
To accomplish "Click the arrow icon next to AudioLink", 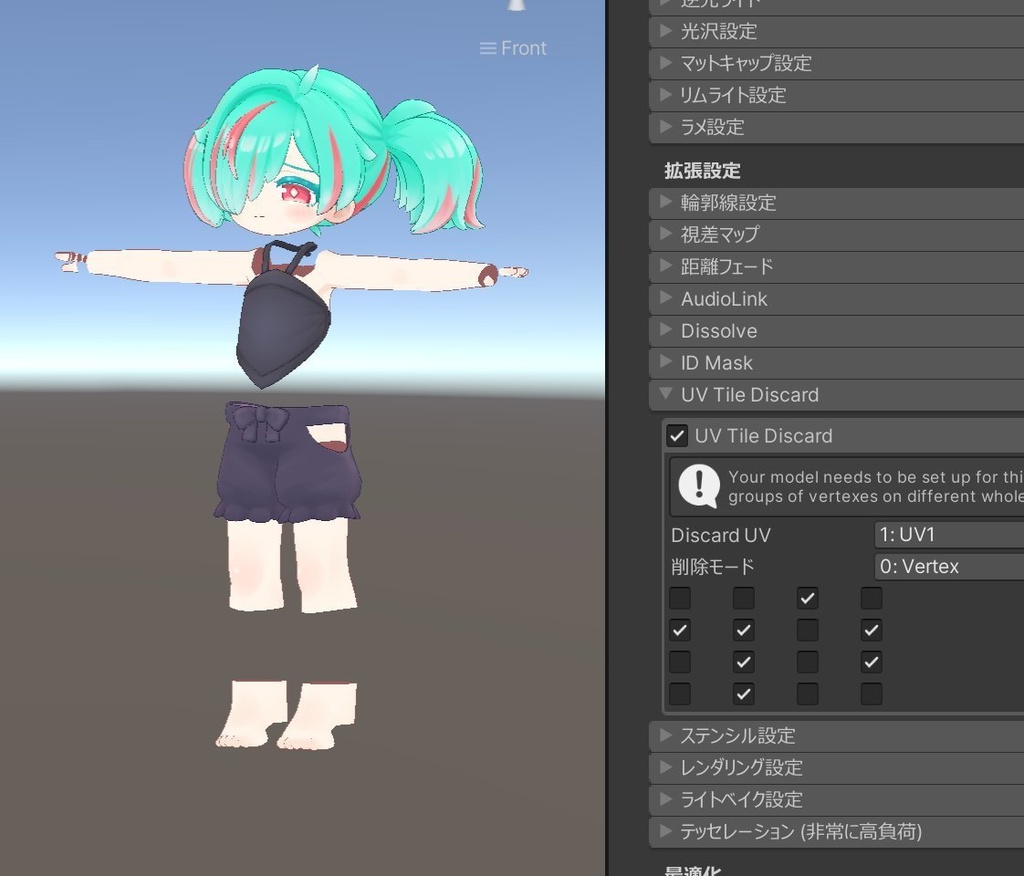I will tap(666, 298).
